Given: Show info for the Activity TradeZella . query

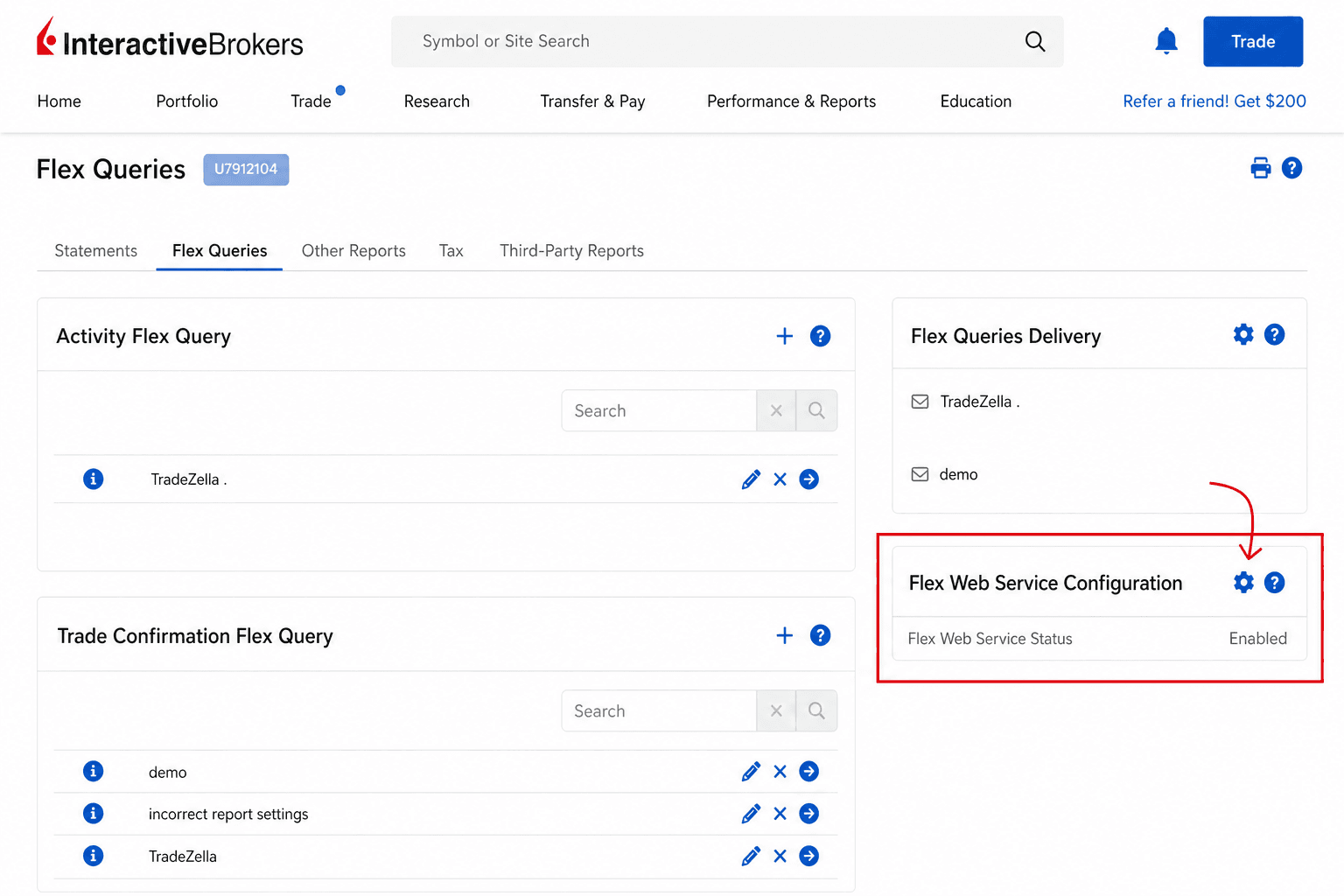Looking at the screenshot, I should (x=93, y=479).
